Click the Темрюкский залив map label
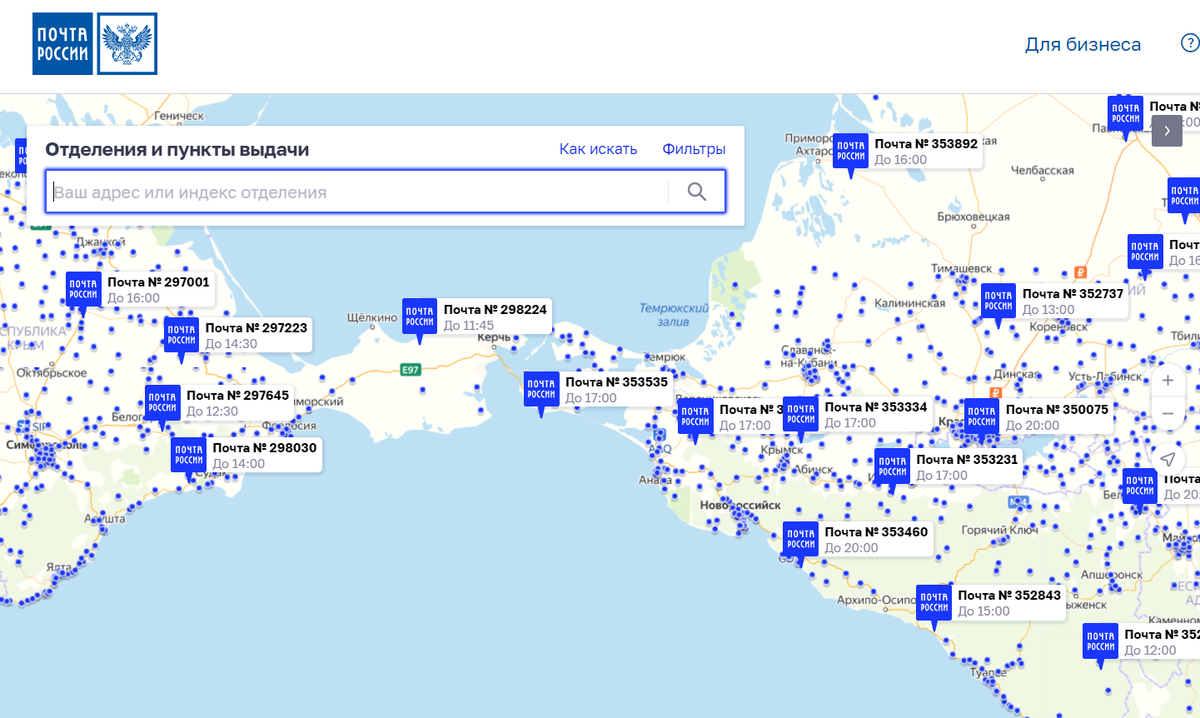This screenshot has height=718, width=1200. [675, 315]
